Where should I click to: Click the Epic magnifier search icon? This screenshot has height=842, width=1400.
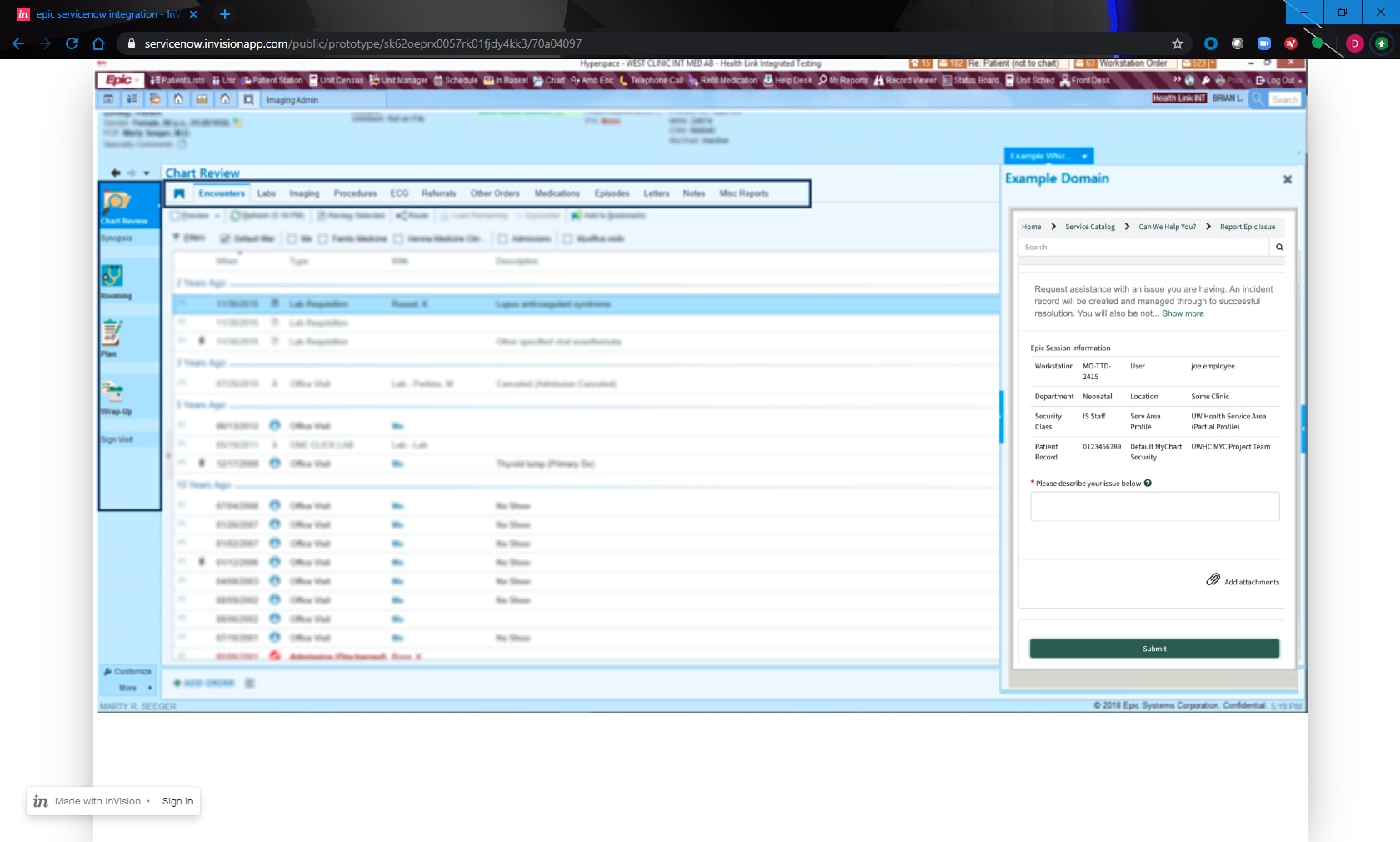pos(1257,98)
